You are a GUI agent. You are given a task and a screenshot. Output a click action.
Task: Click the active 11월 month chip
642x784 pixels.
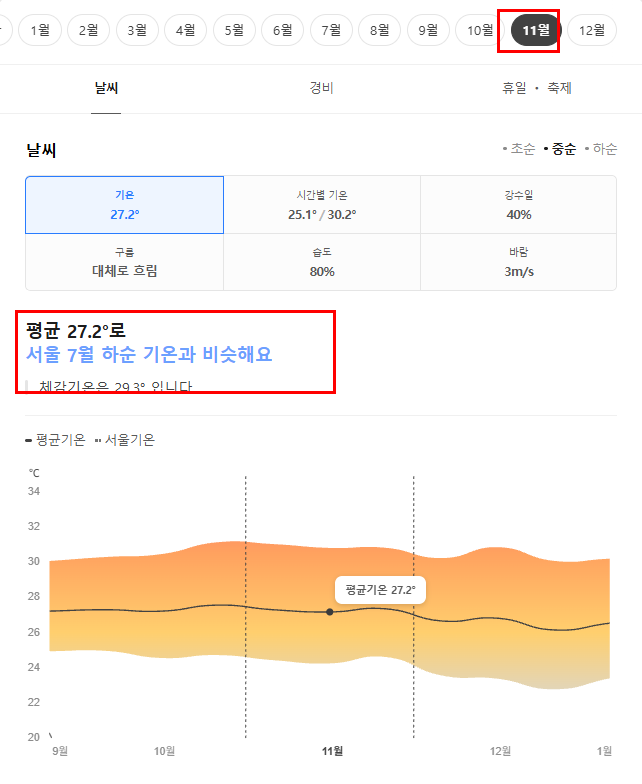coord(536,30)
